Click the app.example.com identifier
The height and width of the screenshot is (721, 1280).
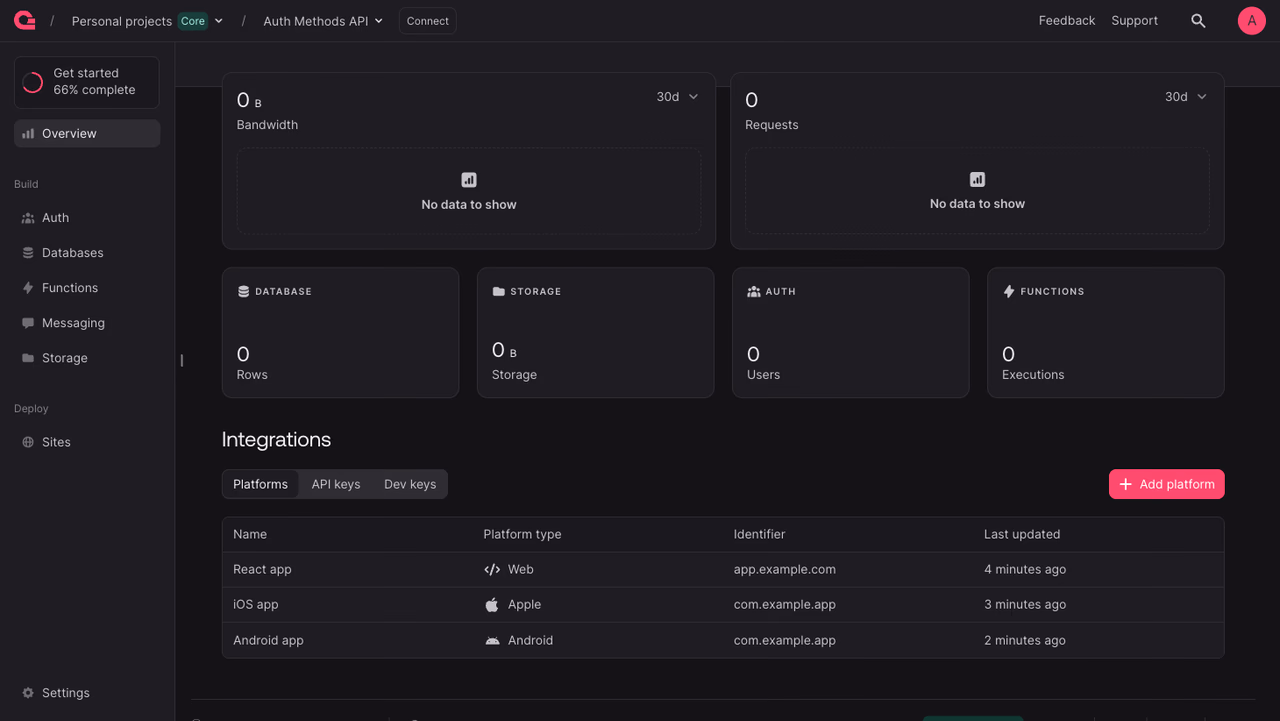(x=785, y=570)
